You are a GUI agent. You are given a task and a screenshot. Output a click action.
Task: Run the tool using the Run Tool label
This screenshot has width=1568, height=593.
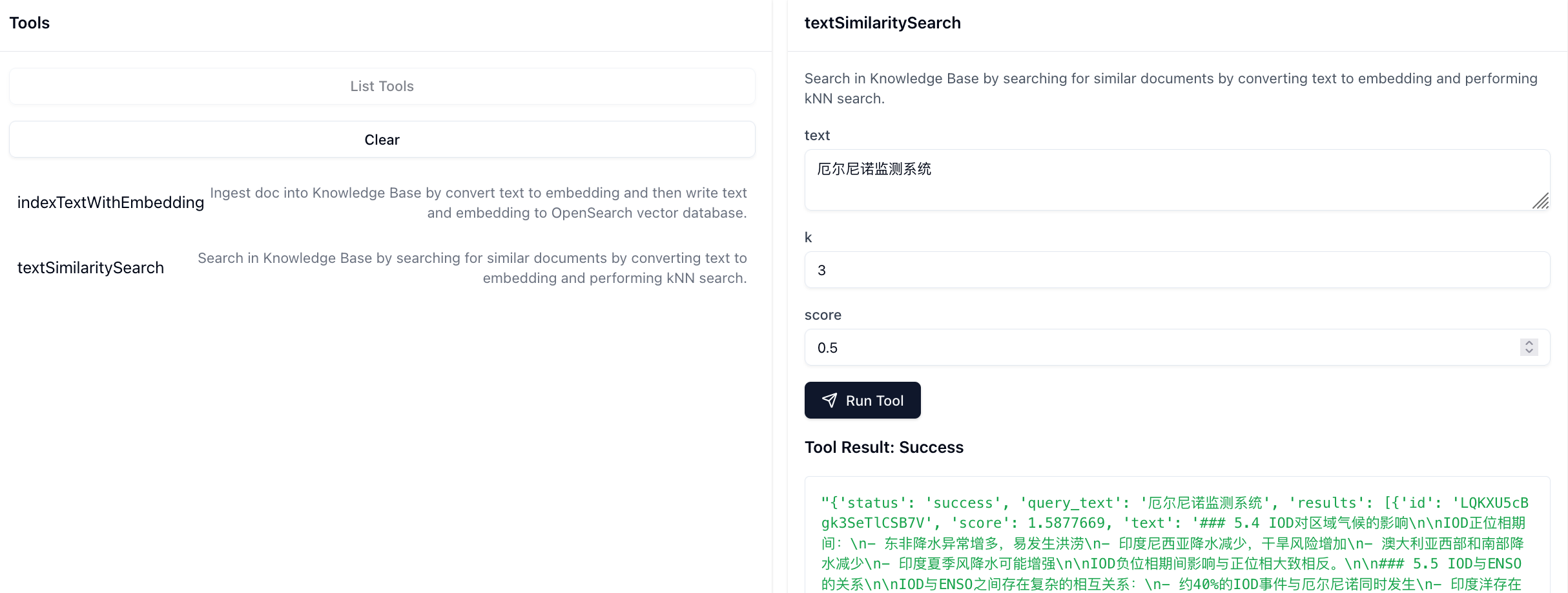(874, 401)
